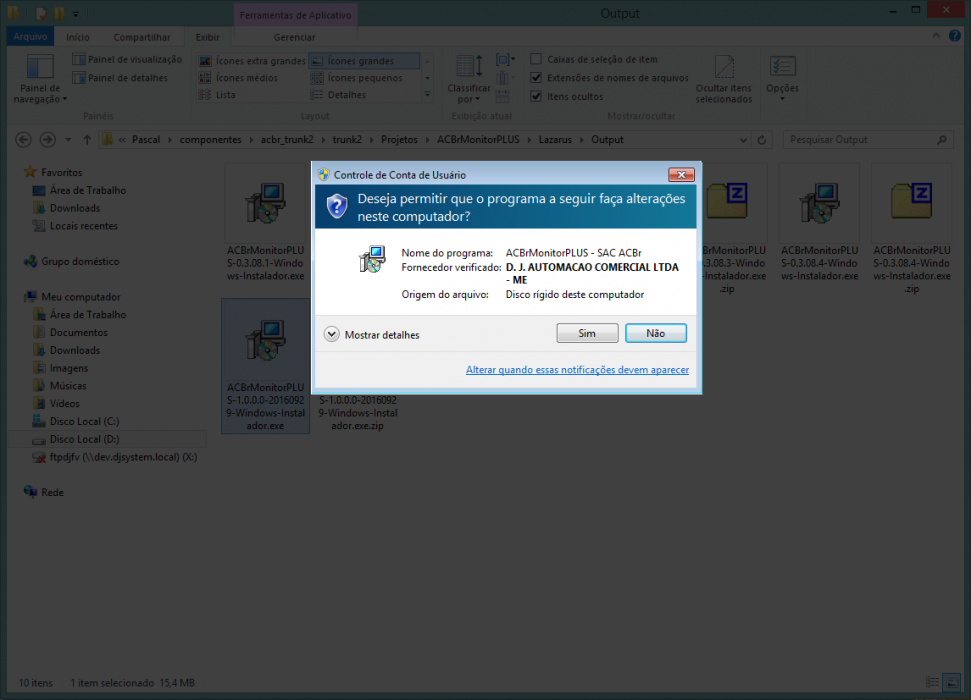Open the link Alterar quando essas notificações devem aparecer

[577, 370]
